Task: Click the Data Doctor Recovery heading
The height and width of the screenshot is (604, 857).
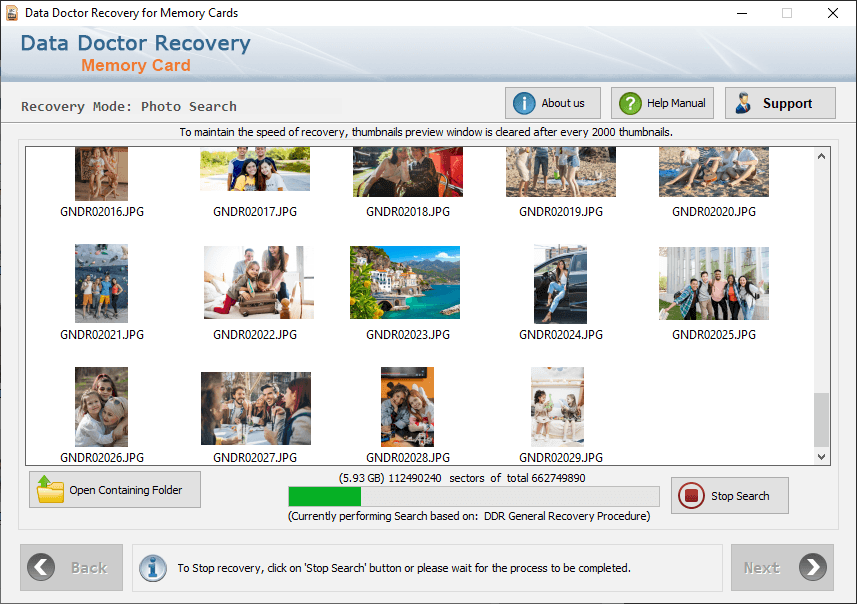Action: [136, 43]
